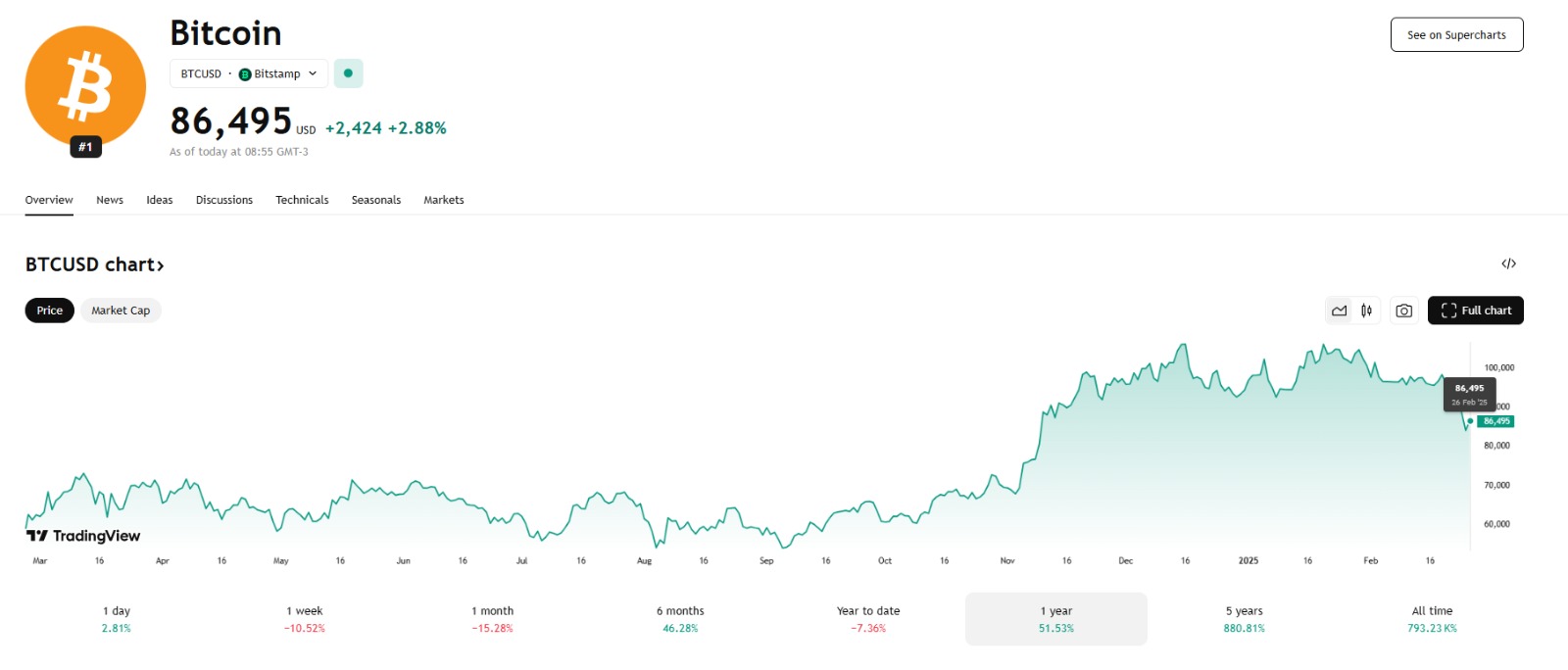Viewport: 1568px width, 670px height.
Task: Select the 5 years time range
Action: (1244, 619)
